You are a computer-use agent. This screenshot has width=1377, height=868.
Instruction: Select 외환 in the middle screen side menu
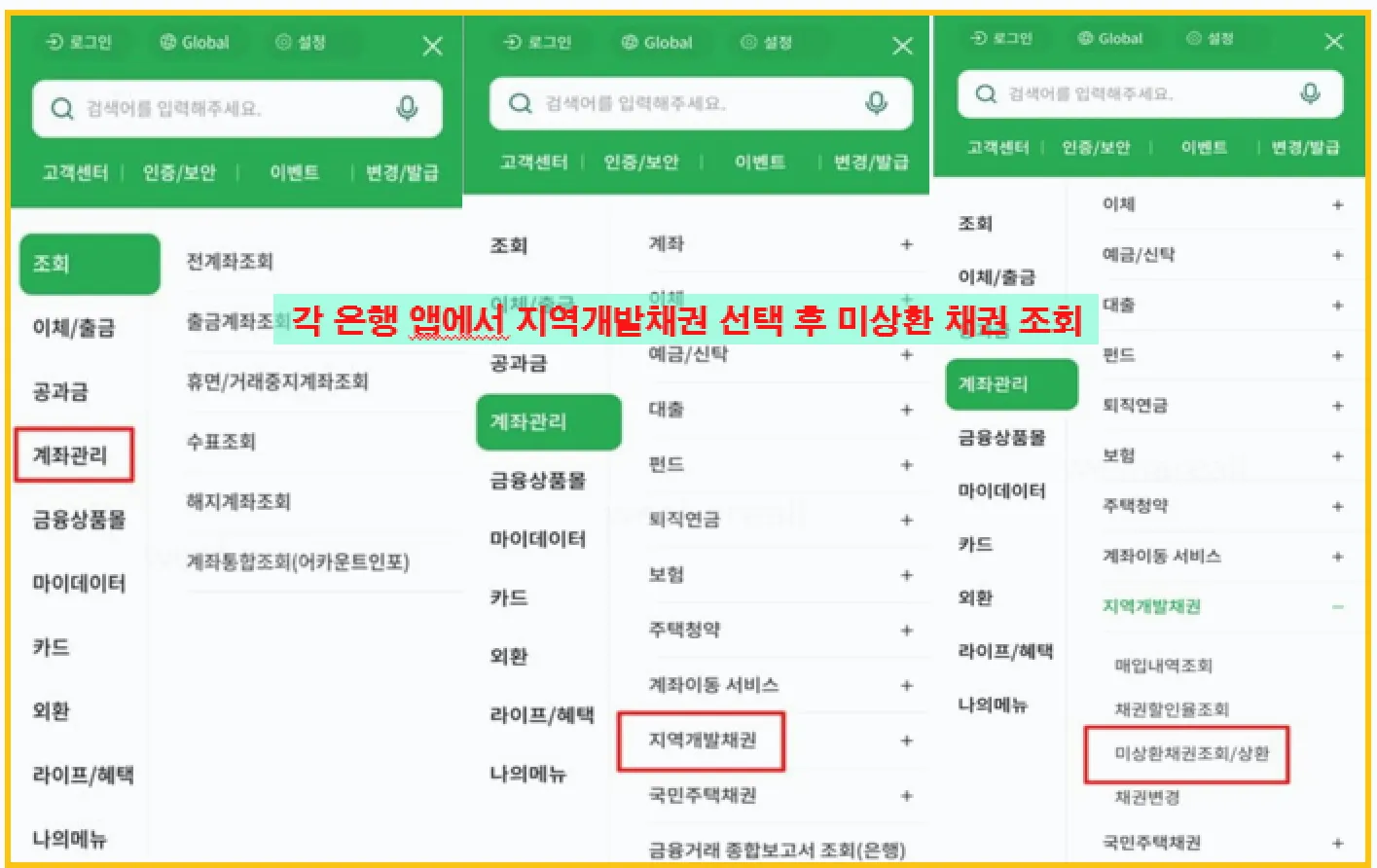click(x=508, y=656)
